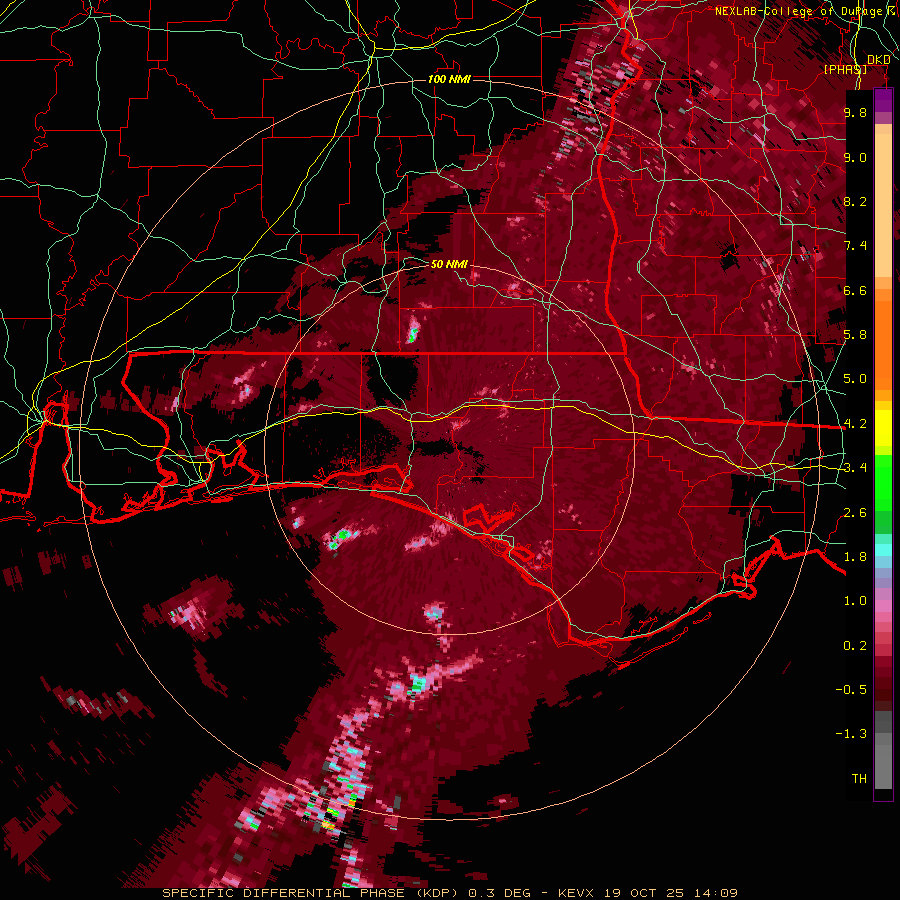Select the 1.0 scale value
This screenshot has width=900, height=900.
(855, 601)
